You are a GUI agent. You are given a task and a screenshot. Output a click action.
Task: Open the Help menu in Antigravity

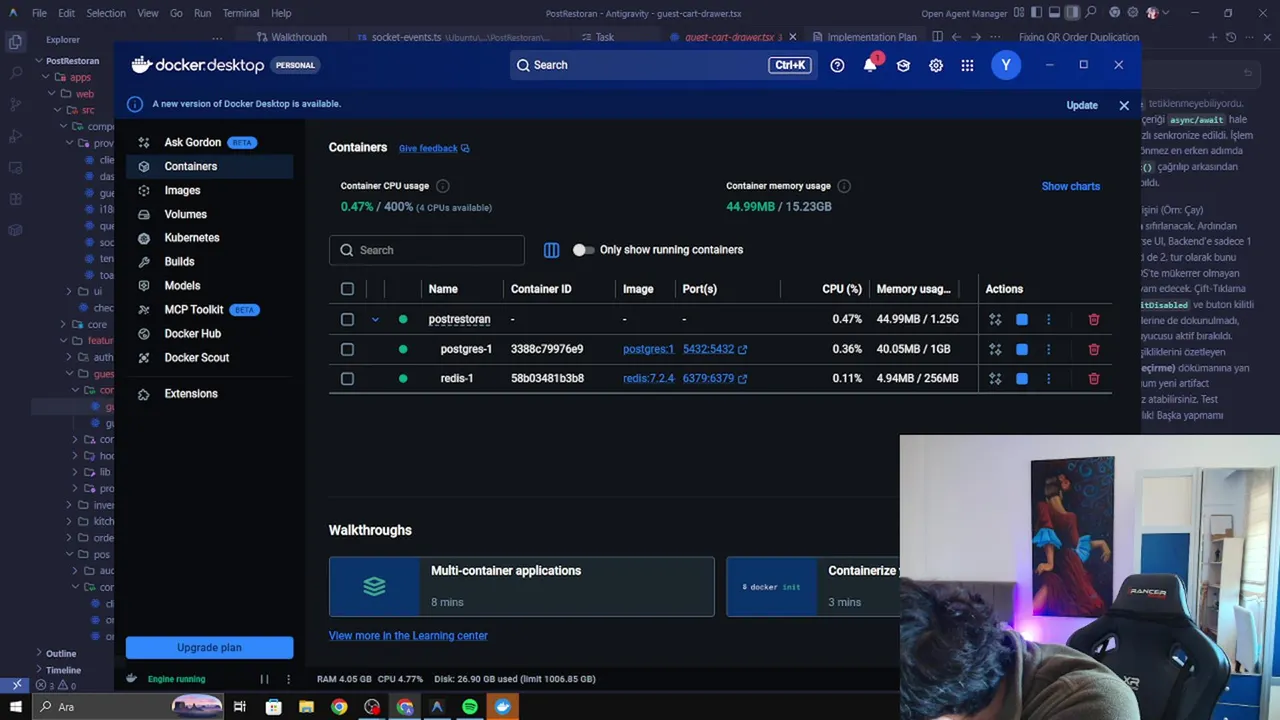pos(281,13)
